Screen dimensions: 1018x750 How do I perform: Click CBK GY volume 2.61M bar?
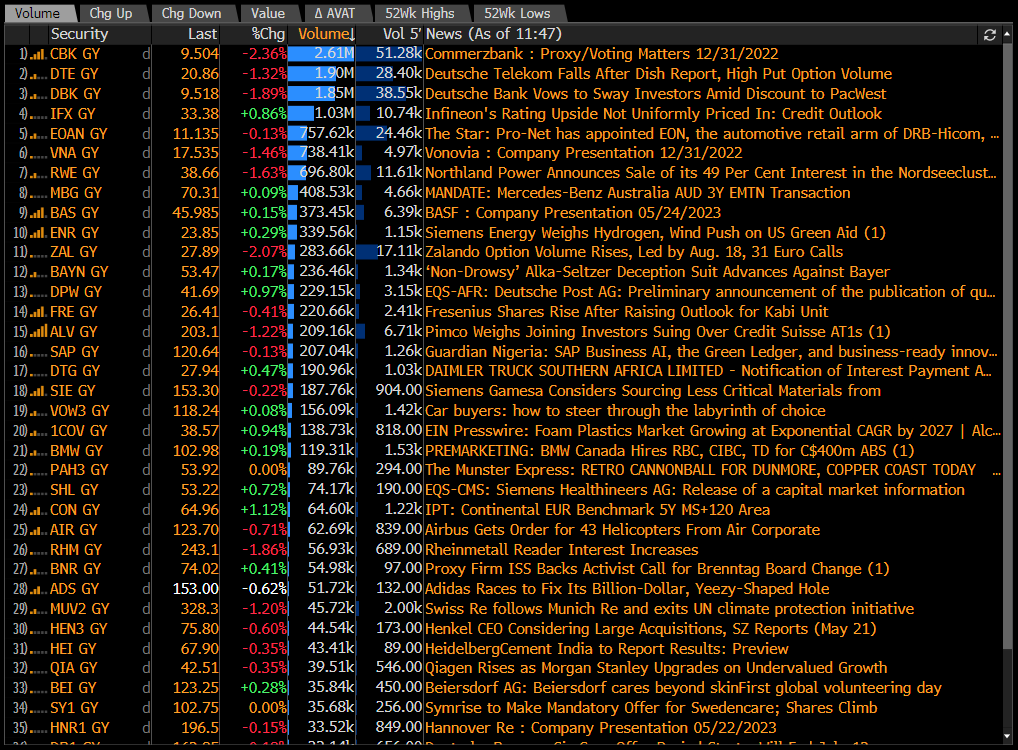[x=321, y=54]
